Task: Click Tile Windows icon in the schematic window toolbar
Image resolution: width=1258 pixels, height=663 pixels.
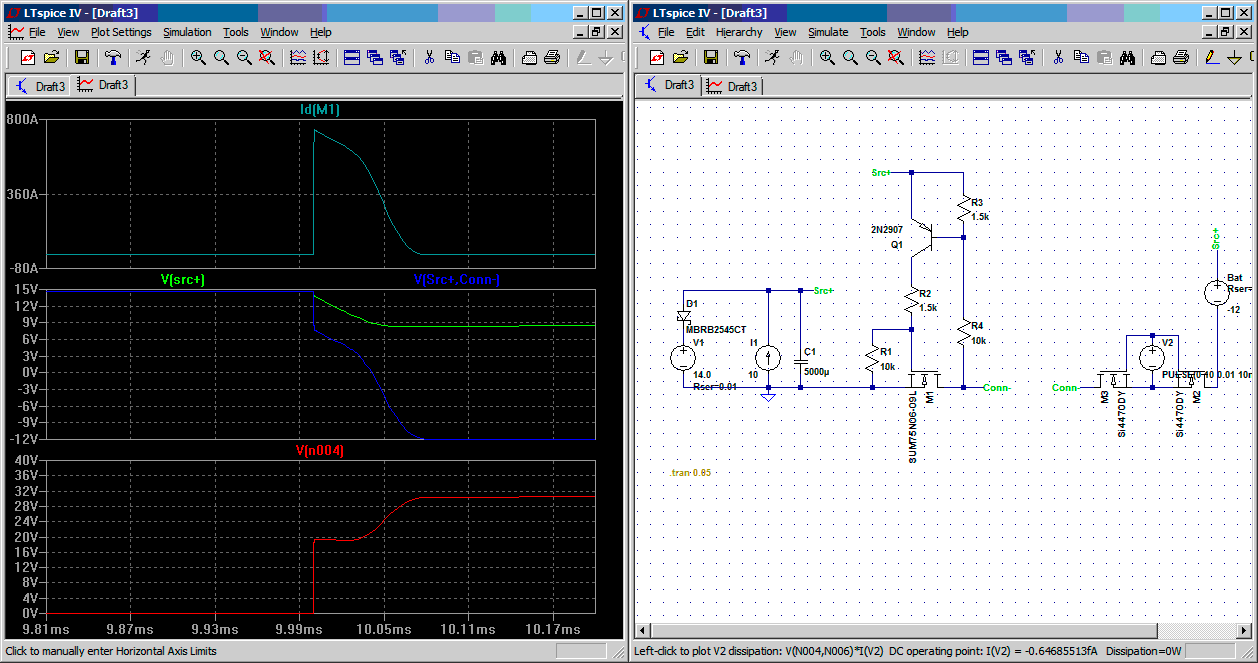Action: 981,57
